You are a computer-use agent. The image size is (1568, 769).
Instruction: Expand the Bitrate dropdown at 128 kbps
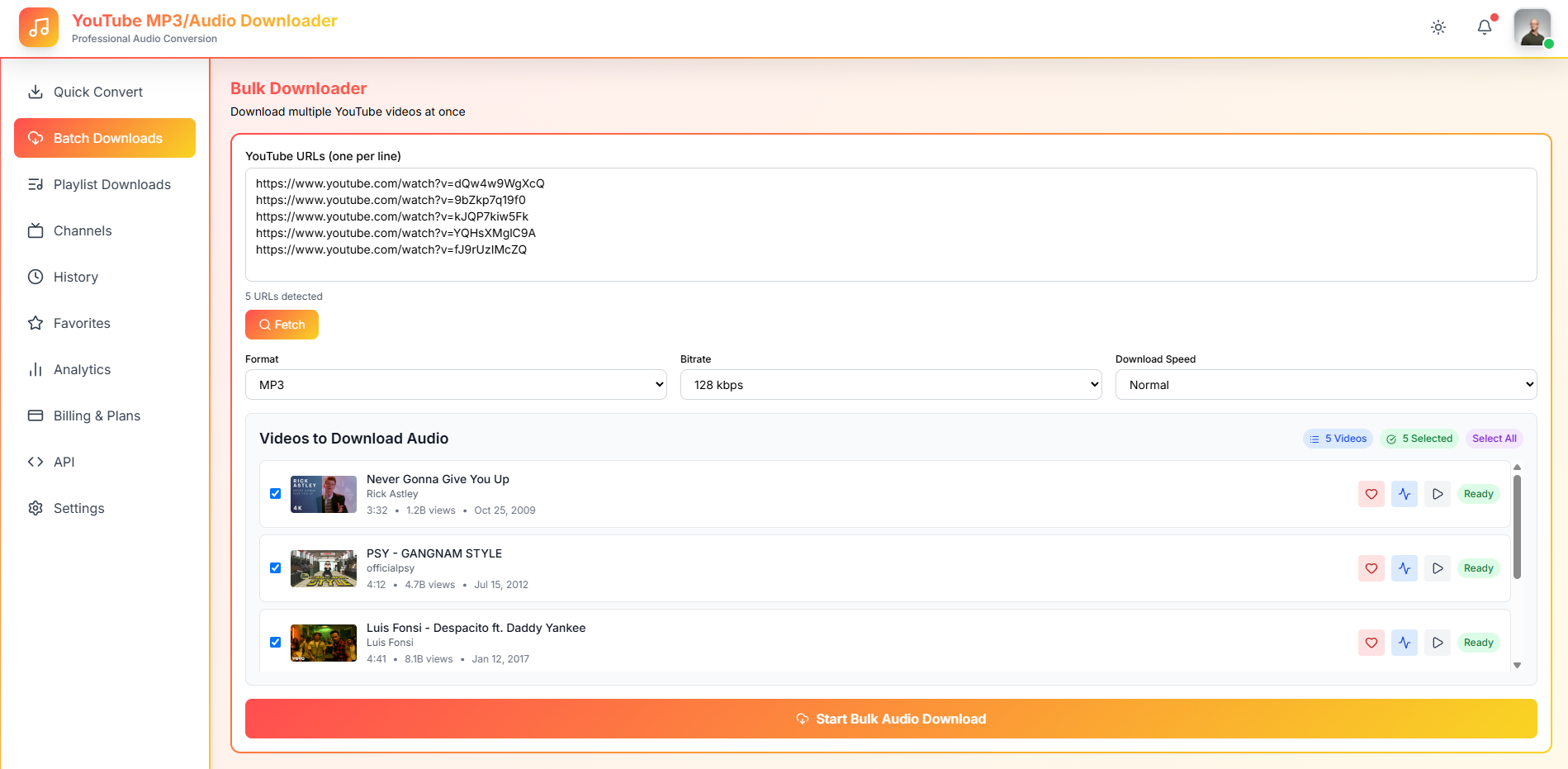(890, 385)
